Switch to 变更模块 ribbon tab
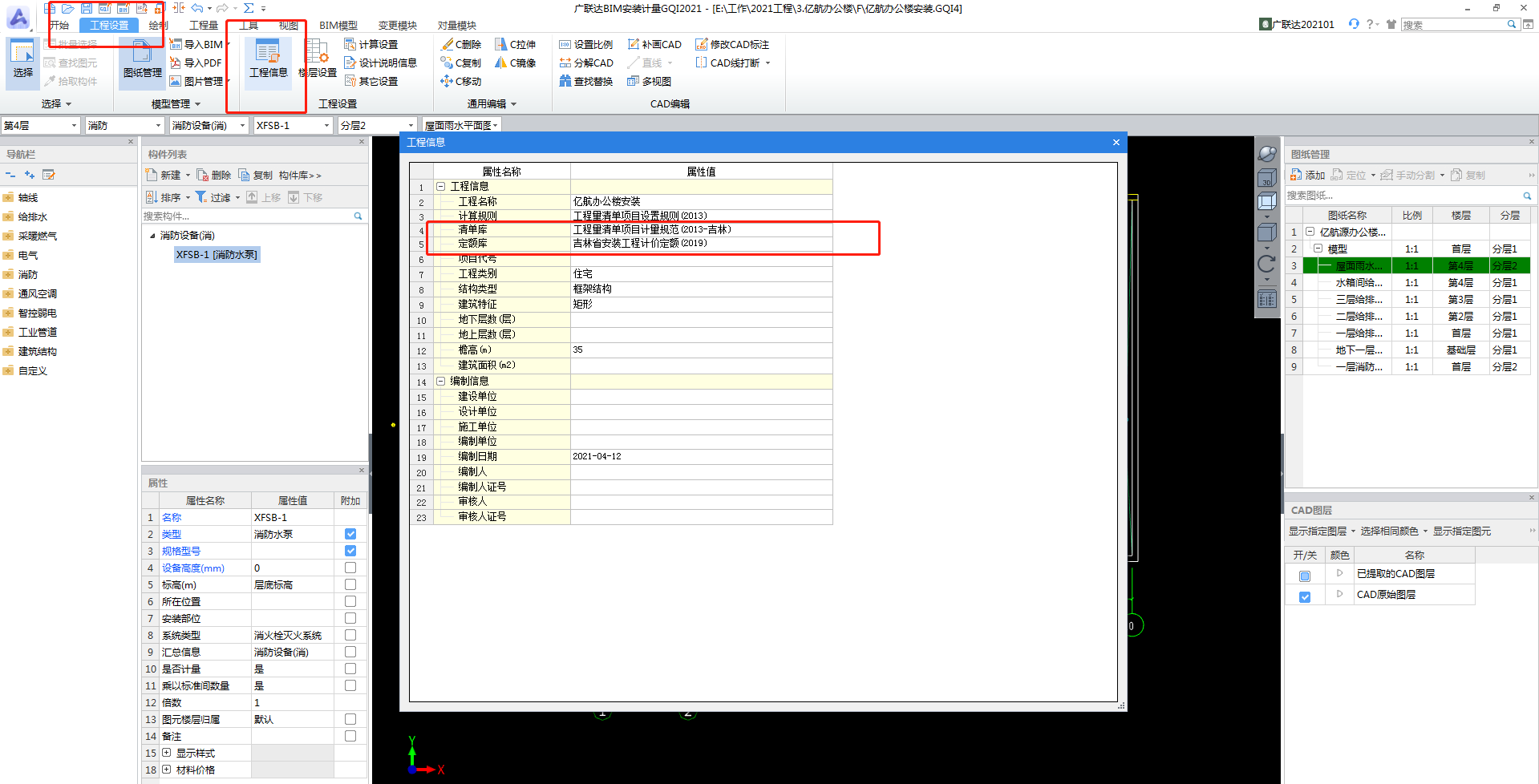This screenshot has width=1539, height=784. click(x=398, y=26)
